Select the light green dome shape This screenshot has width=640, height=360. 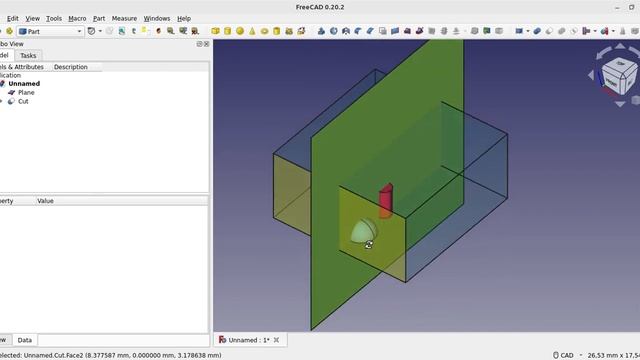tap(364, 231)
